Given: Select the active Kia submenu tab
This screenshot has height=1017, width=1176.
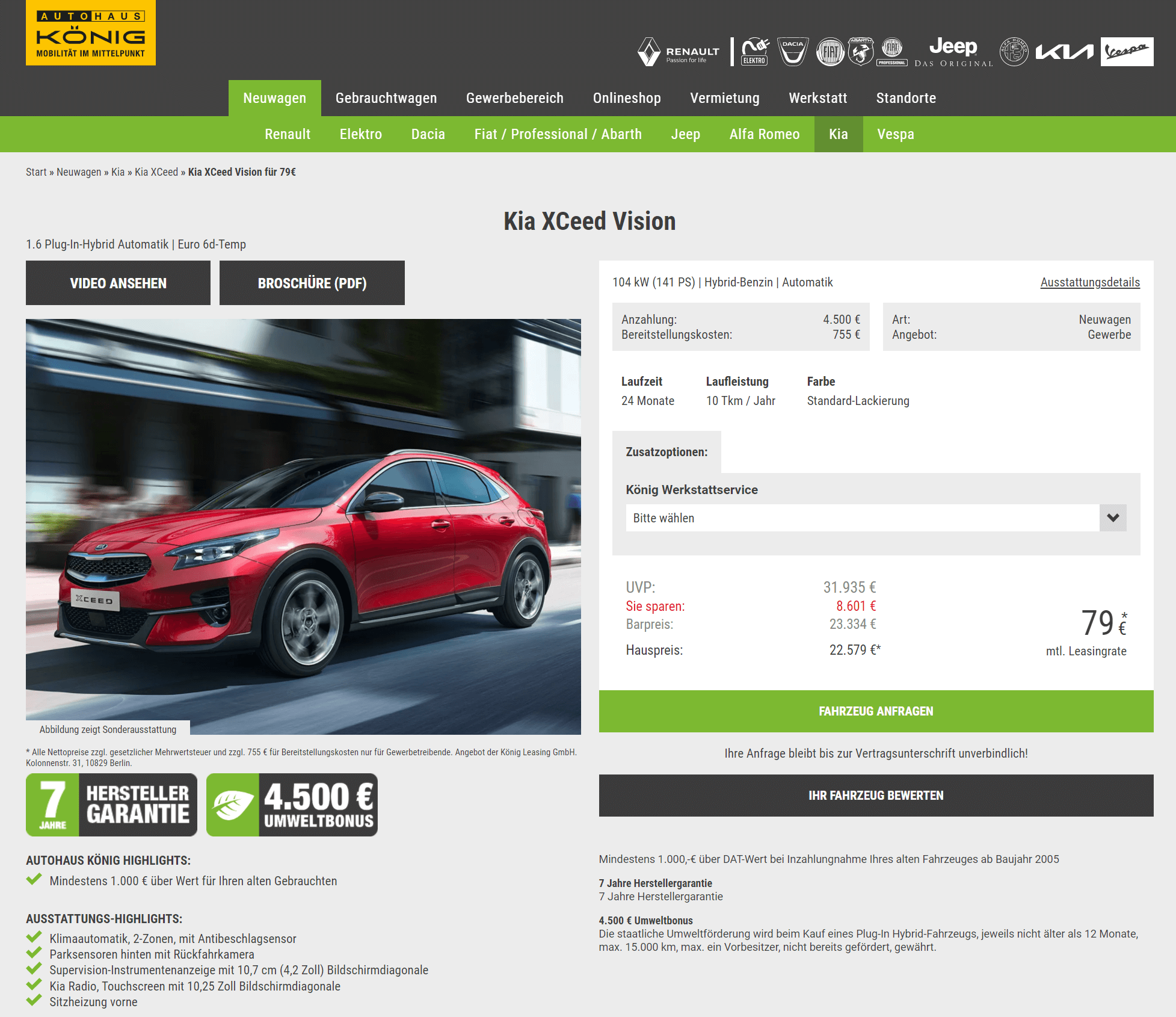Looking at the screenshot, I should (x=839, y=134).
